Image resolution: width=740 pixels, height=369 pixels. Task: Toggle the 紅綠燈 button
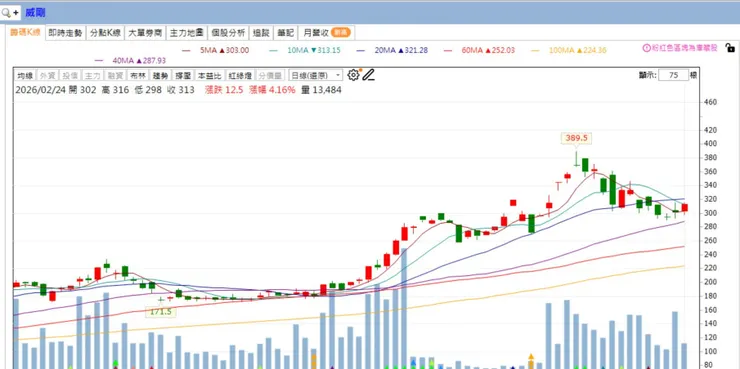tap(240, 75)
